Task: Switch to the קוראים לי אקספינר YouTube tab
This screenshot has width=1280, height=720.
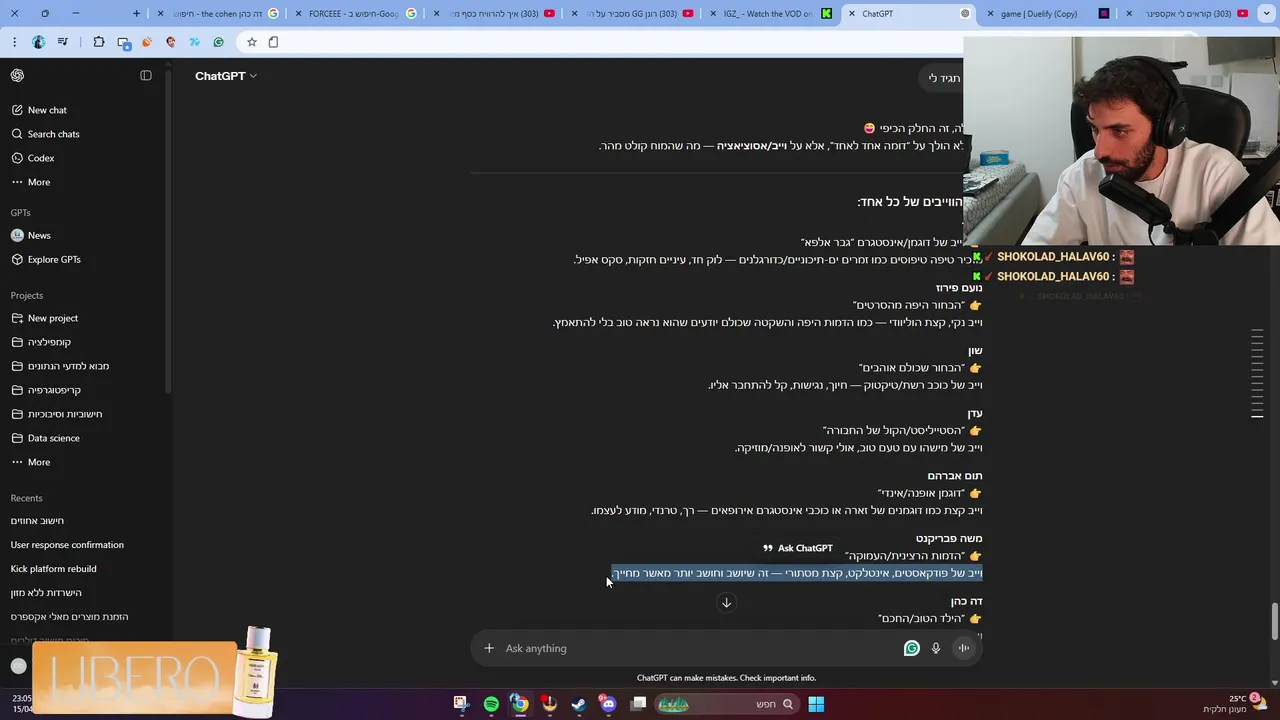Action: click(1186, 14)
